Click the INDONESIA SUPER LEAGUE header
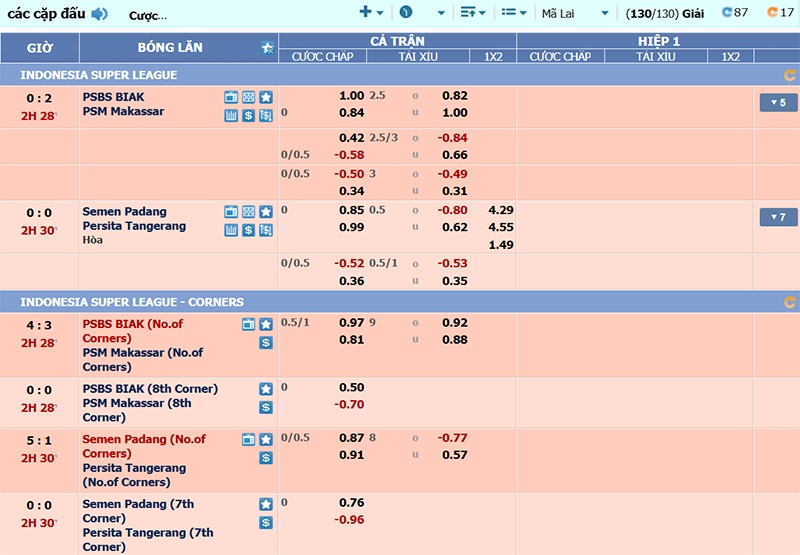The height and width of the screenshot is (555, 800). pos(98,75)
